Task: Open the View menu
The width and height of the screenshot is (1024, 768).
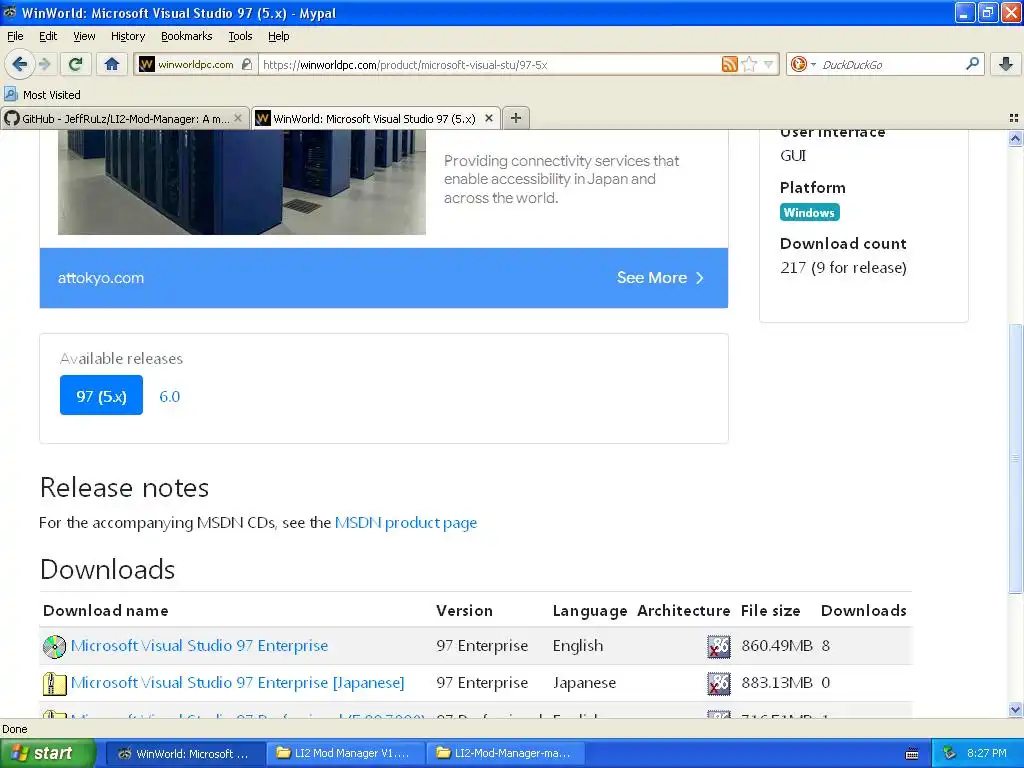Action: (84, 36)
